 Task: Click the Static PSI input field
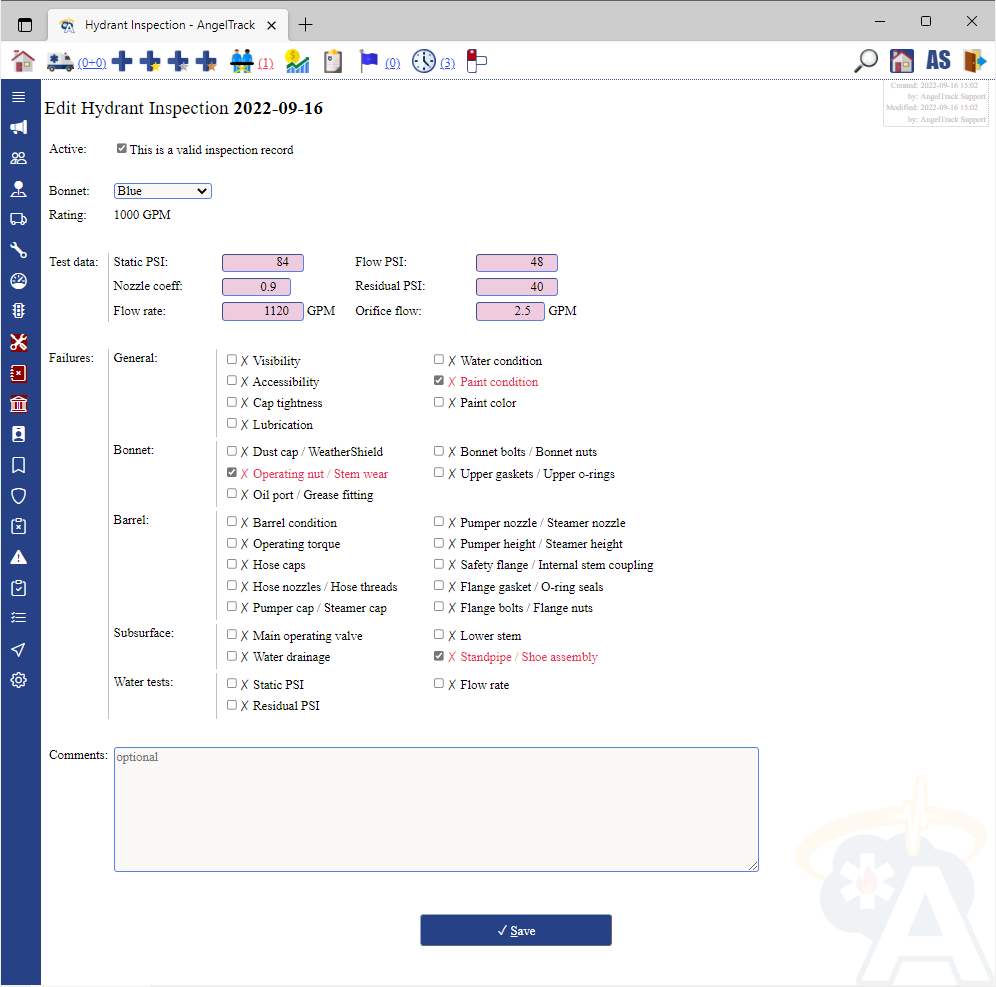point(262,262)
